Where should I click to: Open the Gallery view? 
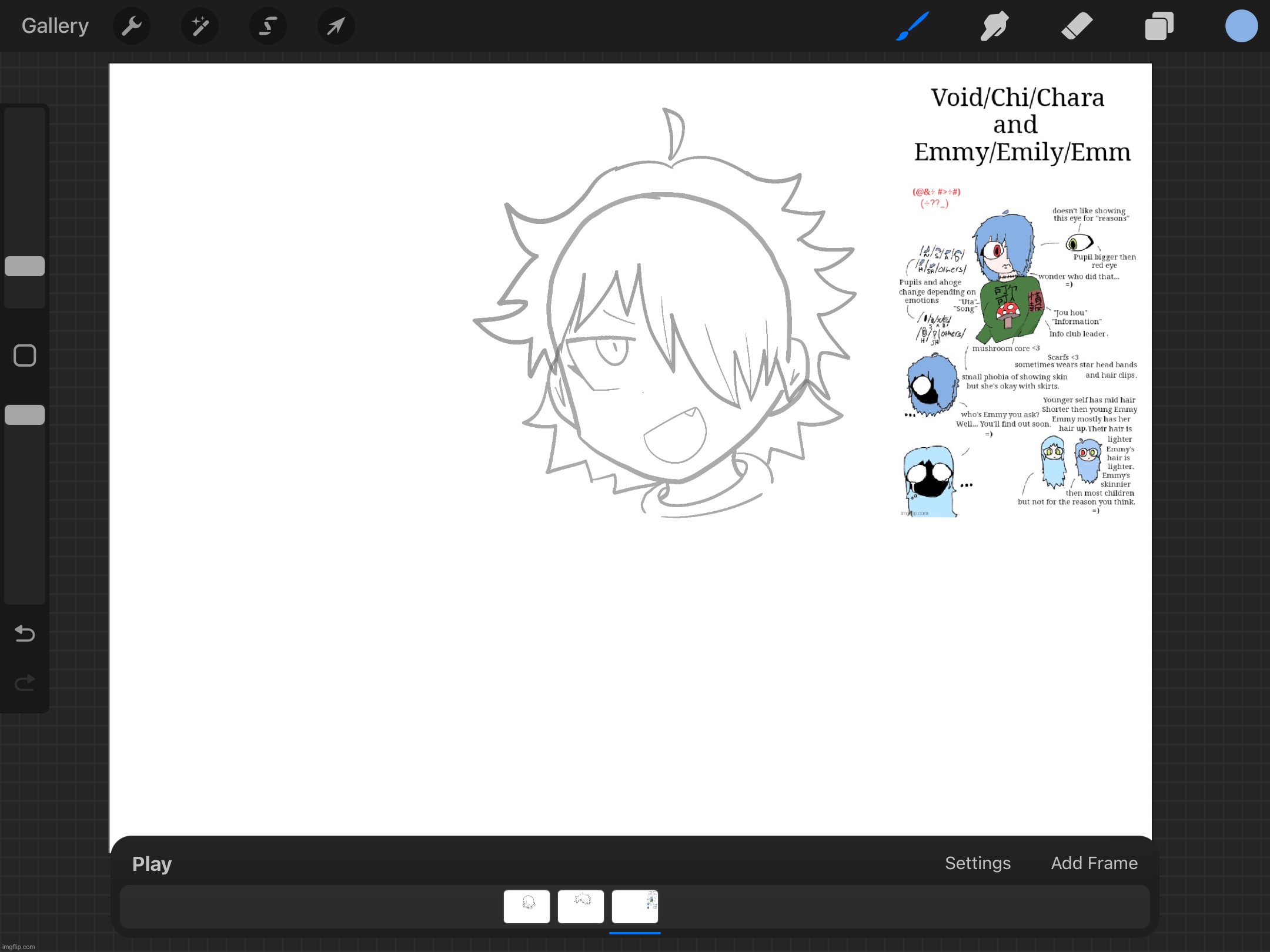click(55, 26)
